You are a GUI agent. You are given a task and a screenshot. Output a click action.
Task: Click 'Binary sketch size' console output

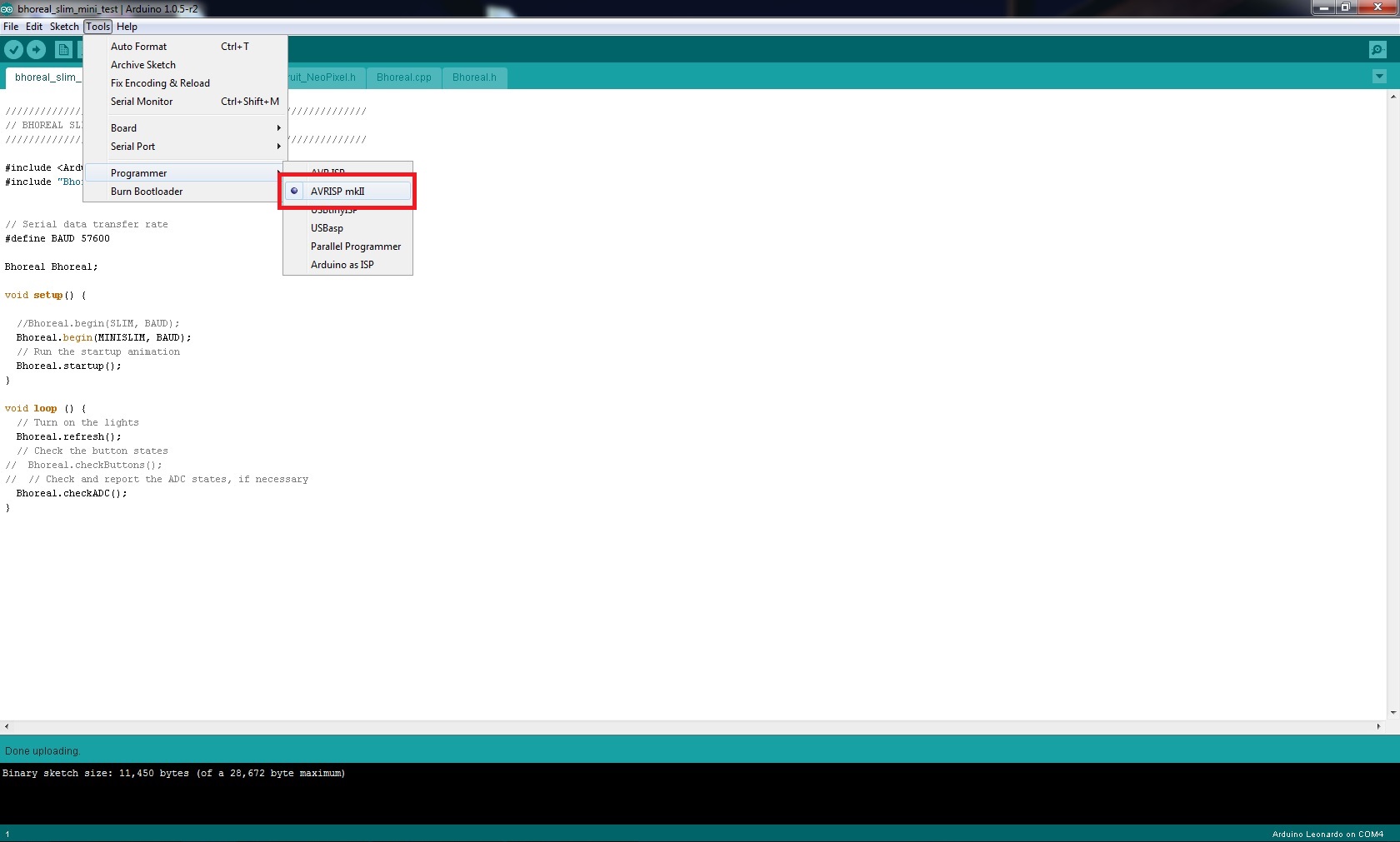point(173,773)
